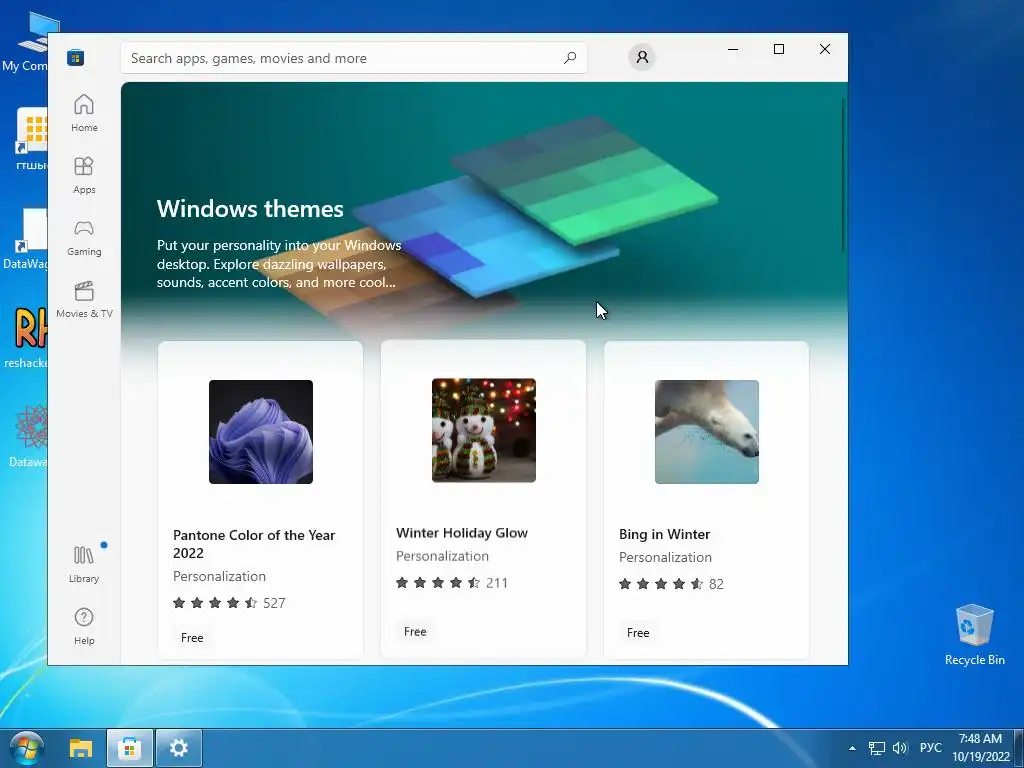The image size is (1024, 768).
Task: Click the network tray icon
Action: pos(876,748)
